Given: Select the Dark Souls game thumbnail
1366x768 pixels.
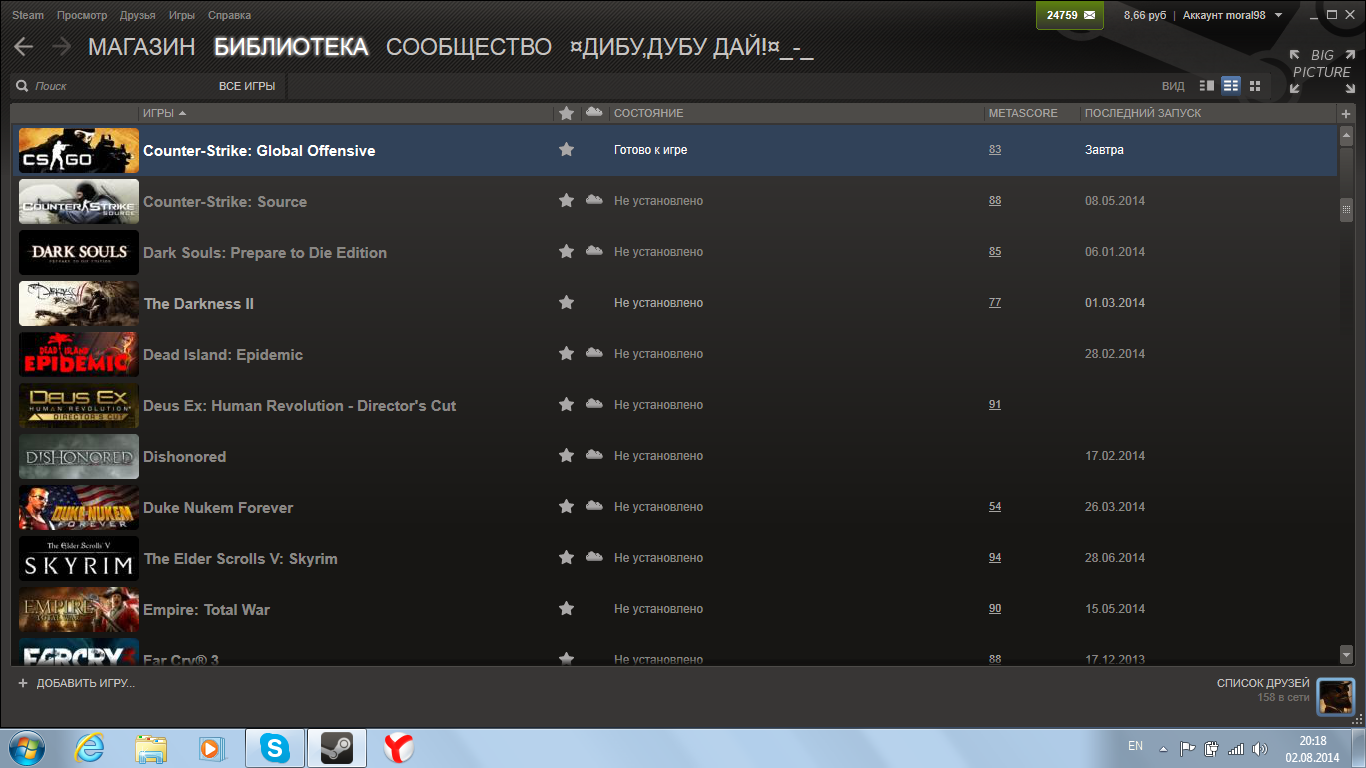Looking at the screenshot, I should coord(79,252).
